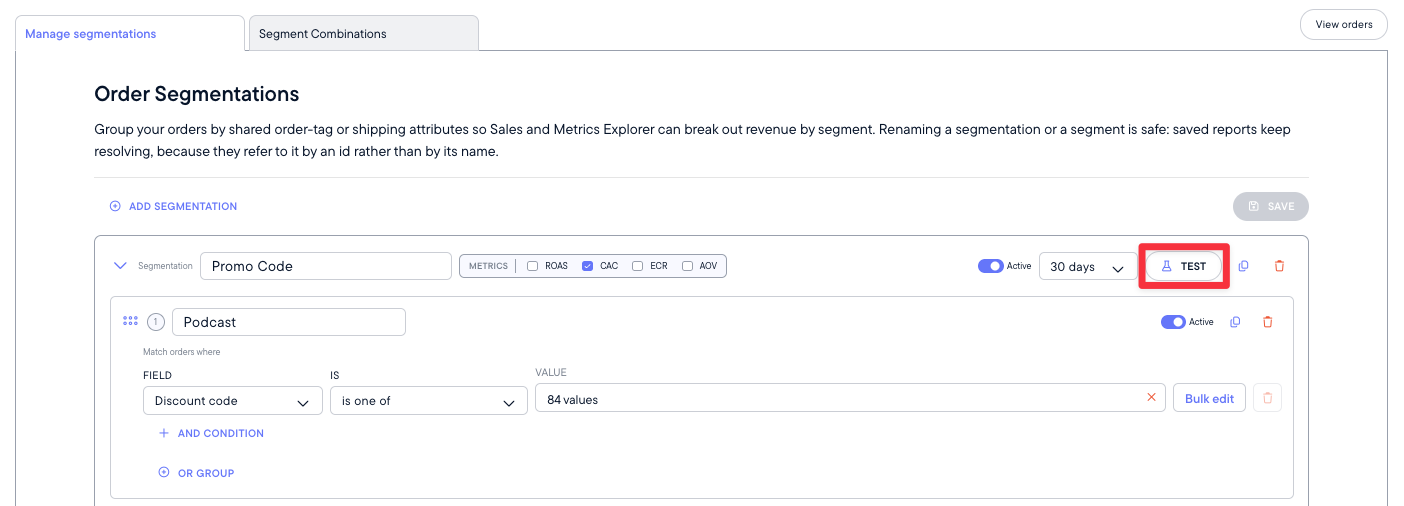Viewport: 1404px width, 506px height.
Task: Click the Test button
Action: coord(1184,266)
